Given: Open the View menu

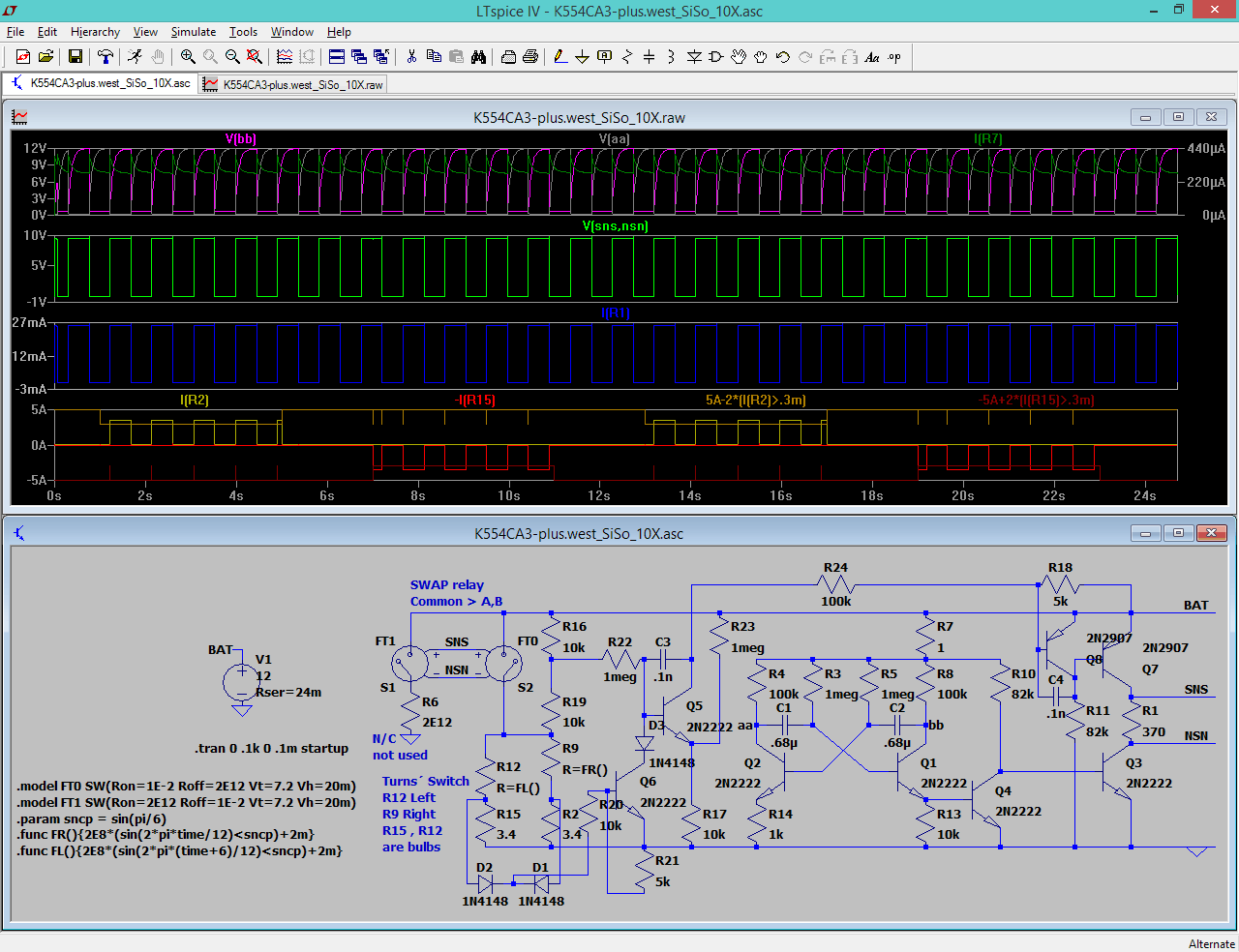Looking at the screenshot, I should [145, 32].
